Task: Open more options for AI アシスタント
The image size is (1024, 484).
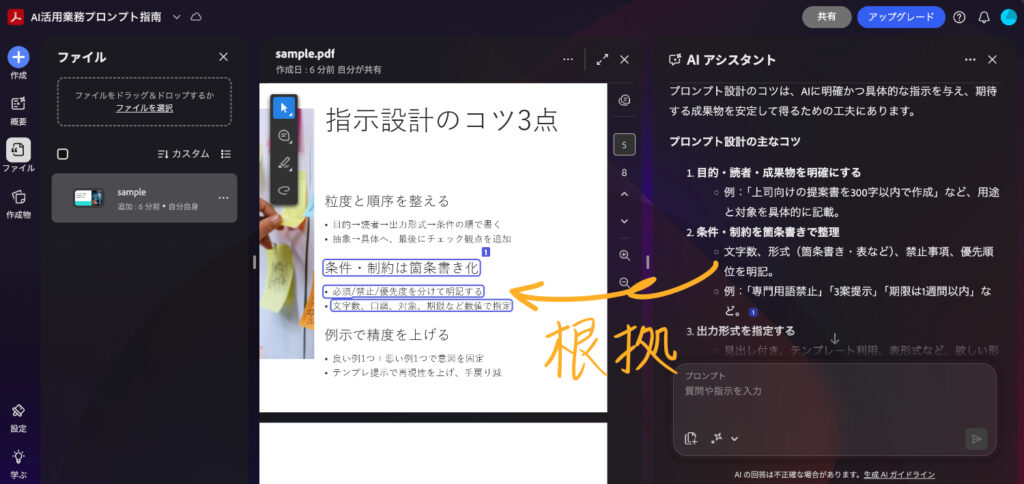Action: pos(970,59)
